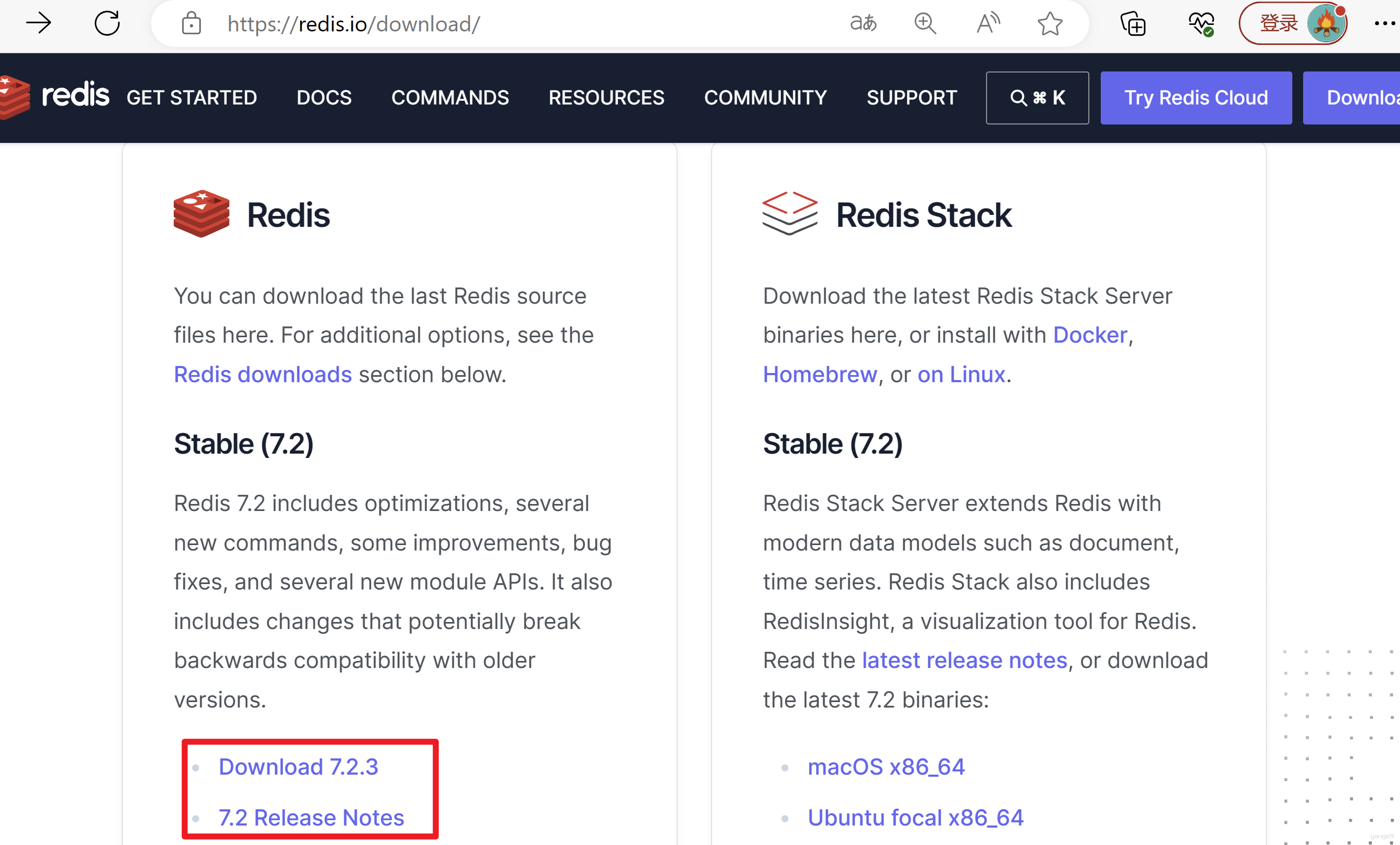Open the Docker install link
Image resolution: width=1400 pixels, height=845 pixels.
[x=1090, y=335]
